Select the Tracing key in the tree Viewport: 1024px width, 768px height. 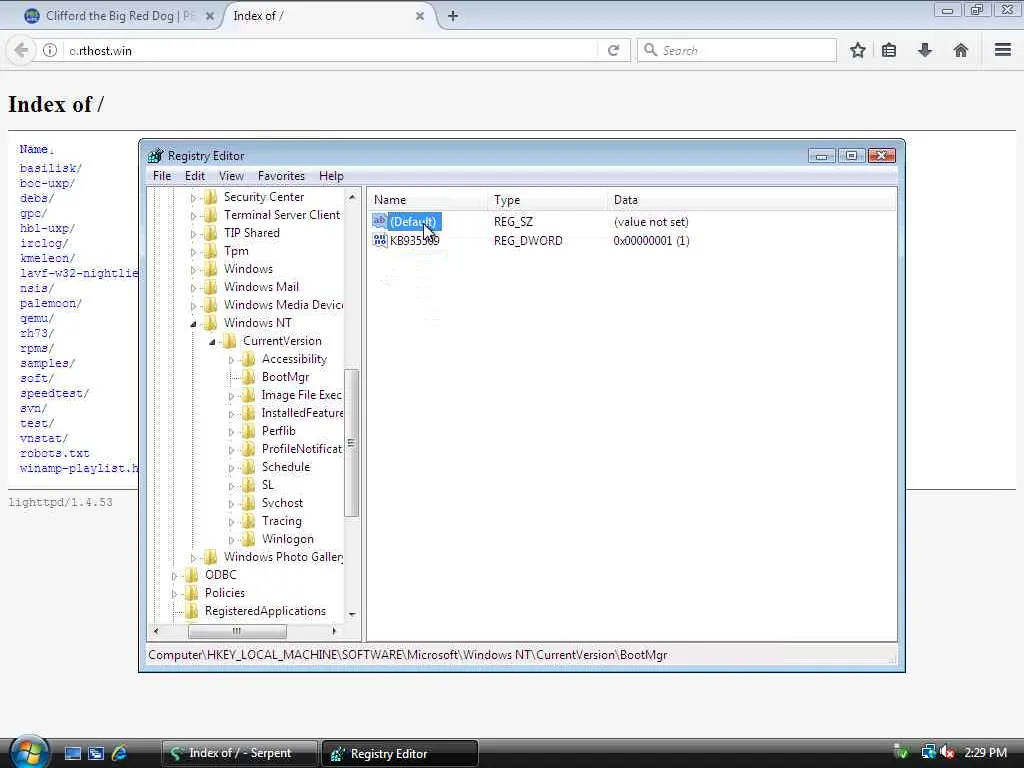281,521
